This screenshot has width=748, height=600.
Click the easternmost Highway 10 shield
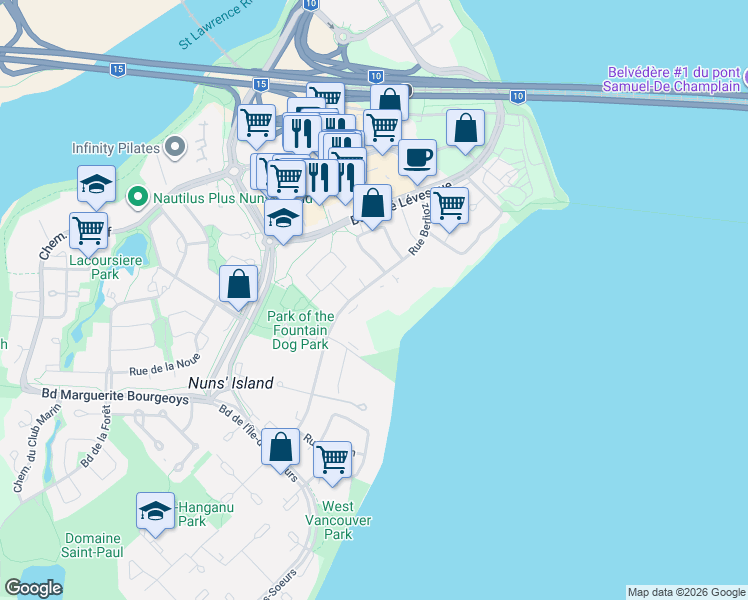[518, 97]
